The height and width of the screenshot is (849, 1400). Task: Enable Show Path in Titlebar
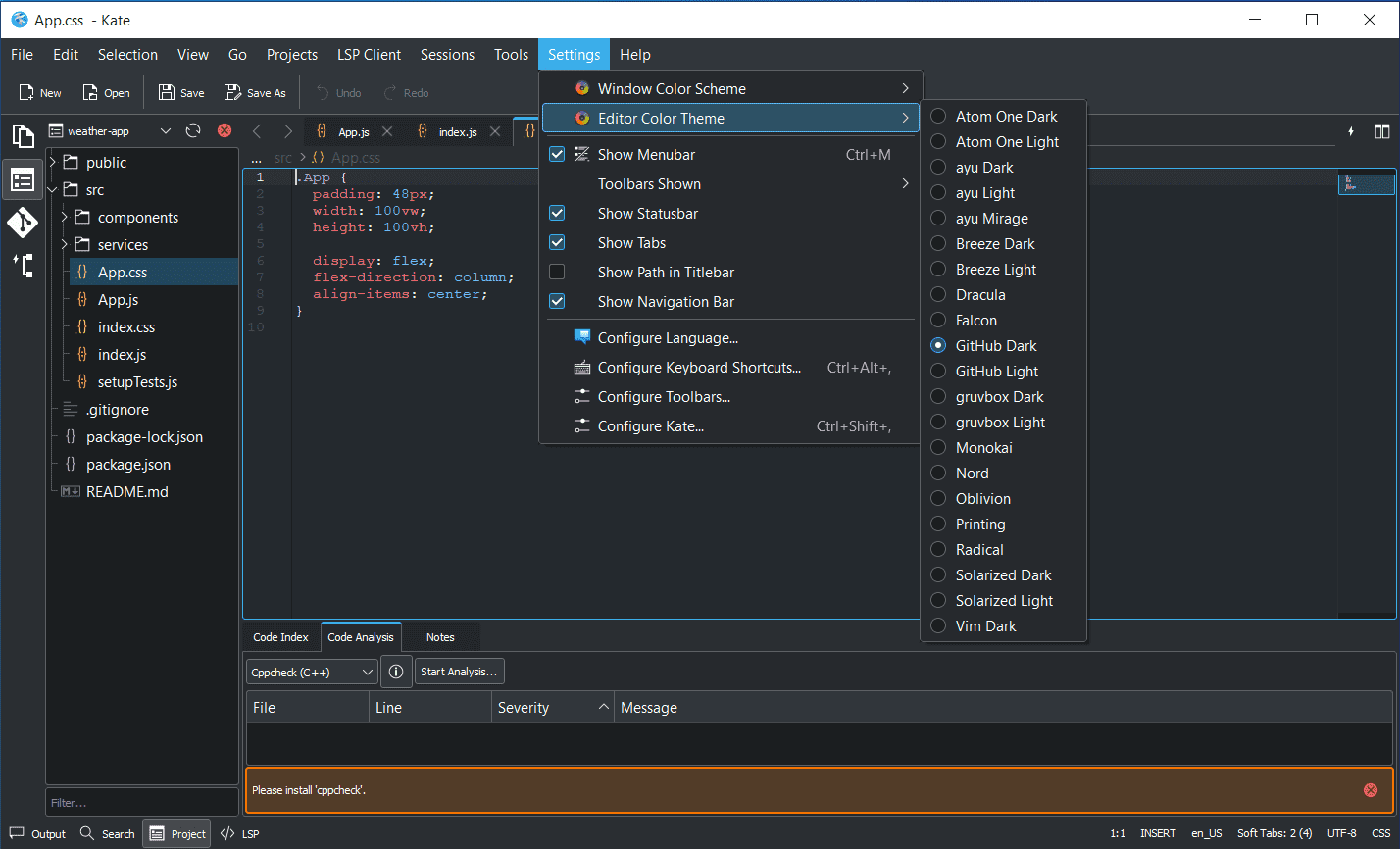(x=557, y=273)
